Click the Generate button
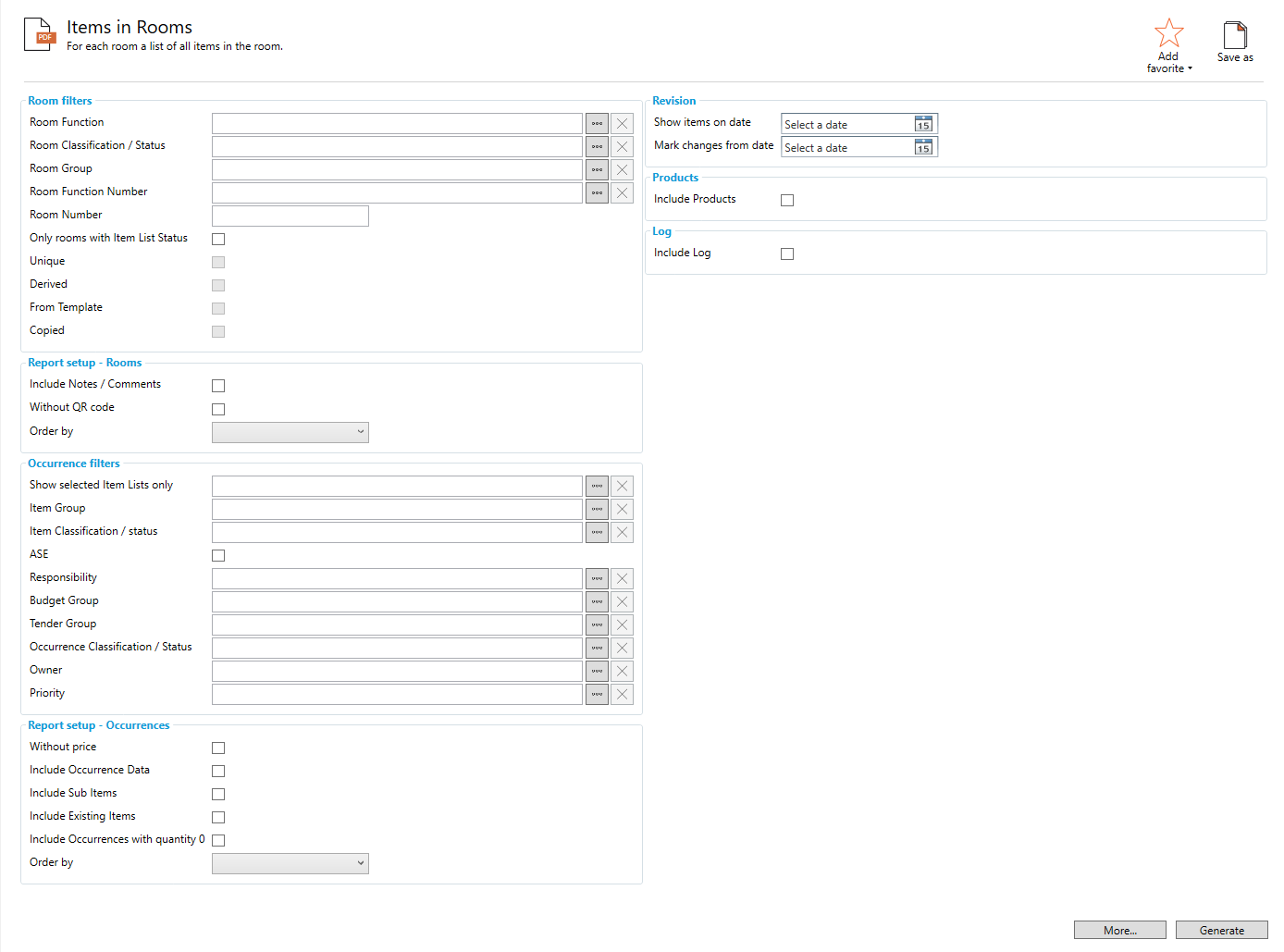This screenshot has height=952, width=1284. [x=1221, y=930]
